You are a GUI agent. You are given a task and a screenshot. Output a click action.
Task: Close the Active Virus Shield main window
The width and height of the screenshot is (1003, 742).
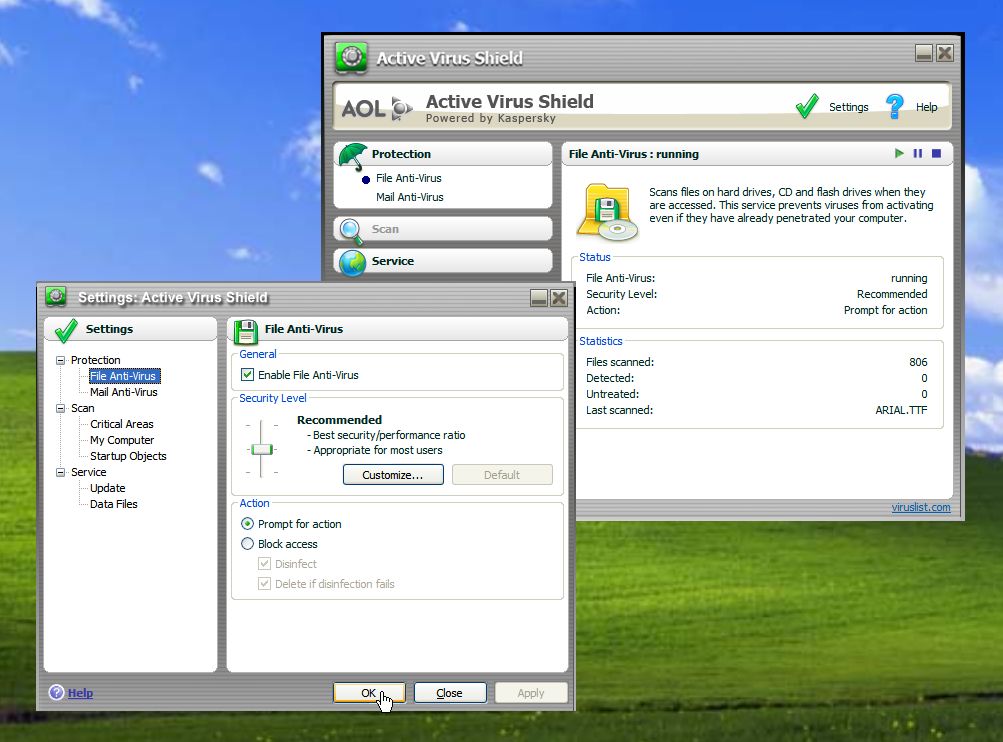pos(945,53)
